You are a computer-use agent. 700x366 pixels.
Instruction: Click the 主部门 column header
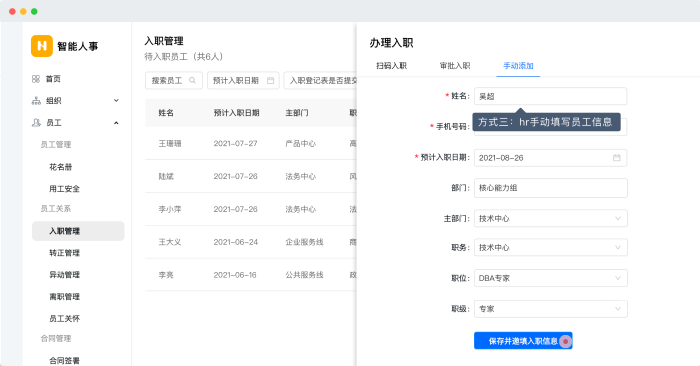point(297,113)
